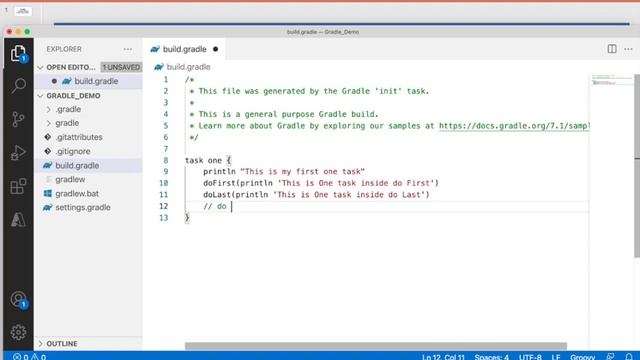Open the Extensions view
The height and width of the screenshot is (360, 640).
click(x=18, y=186)
